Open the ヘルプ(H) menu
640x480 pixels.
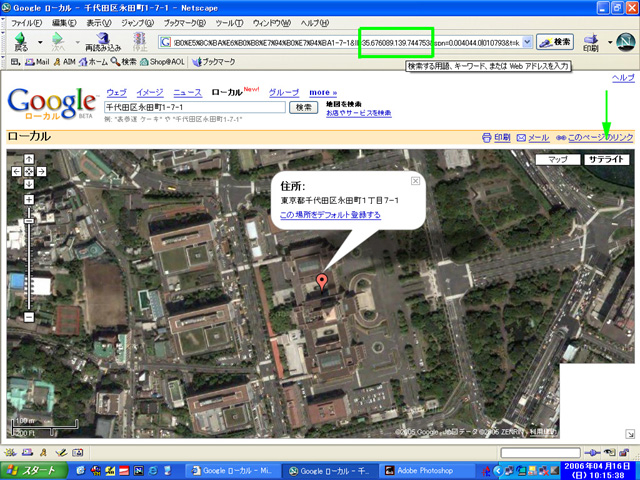click(x=315, y=23)
